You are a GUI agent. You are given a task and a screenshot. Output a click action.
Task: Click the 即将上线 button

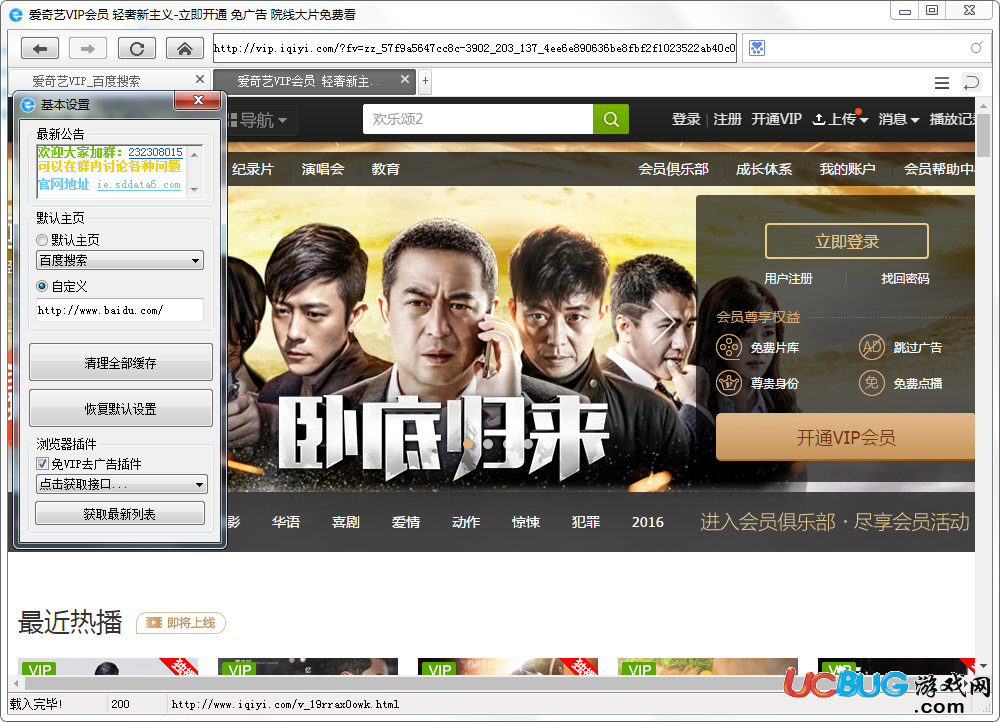pos(180,623)
